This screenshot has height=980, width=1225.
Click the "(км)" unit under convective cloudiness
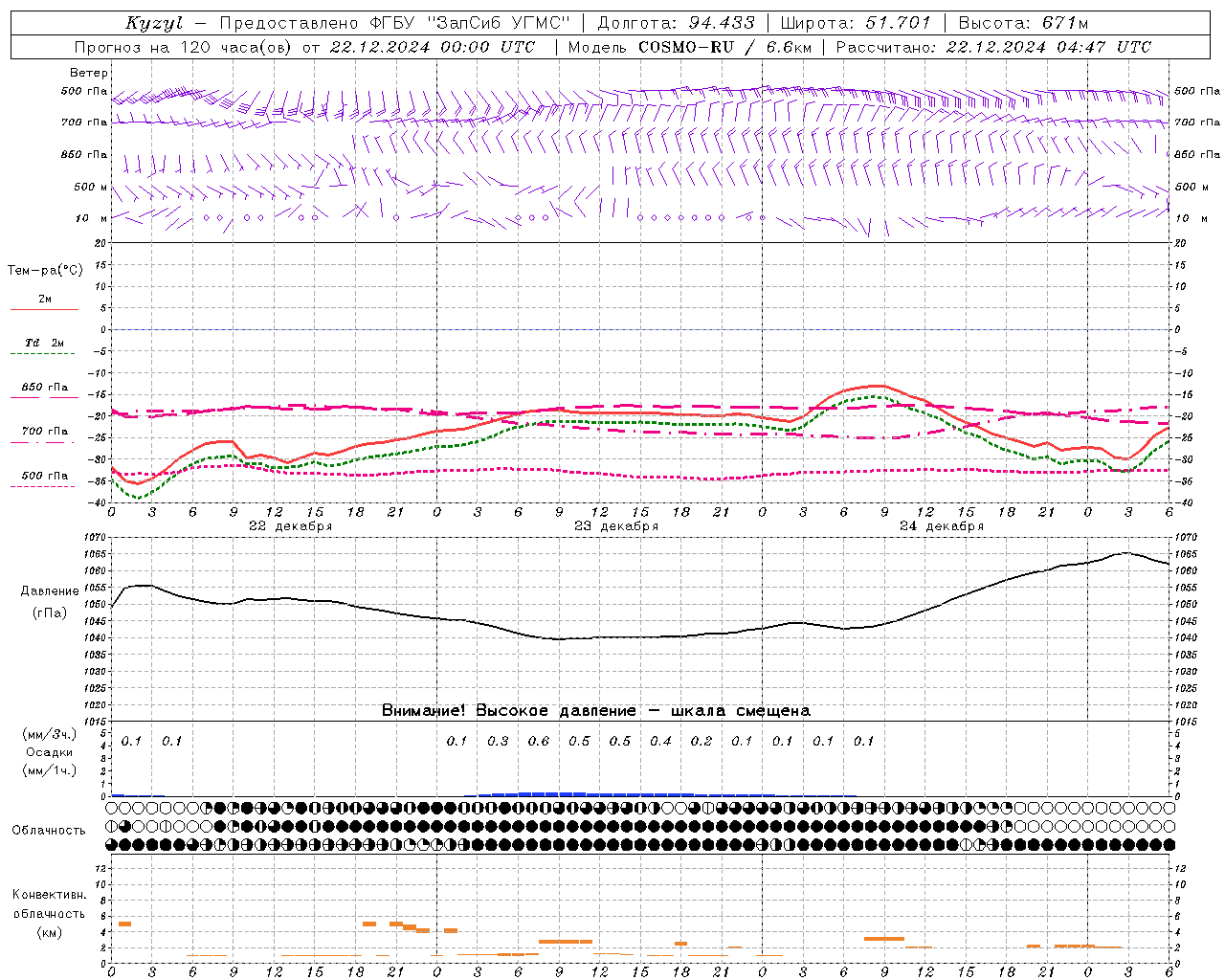50,932
